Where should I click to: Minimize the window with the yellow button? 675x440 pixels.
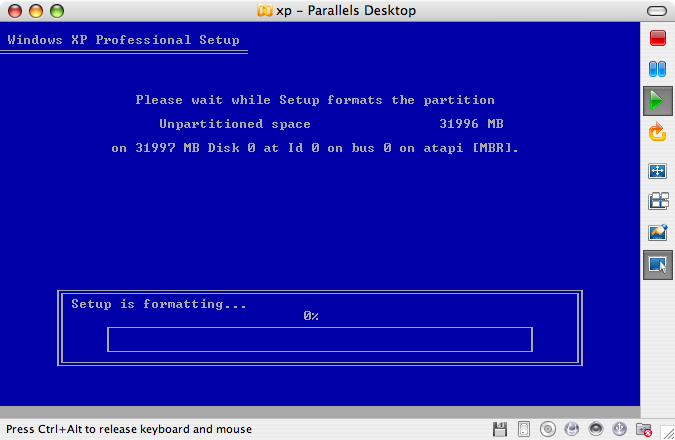[x=36, y=11]
